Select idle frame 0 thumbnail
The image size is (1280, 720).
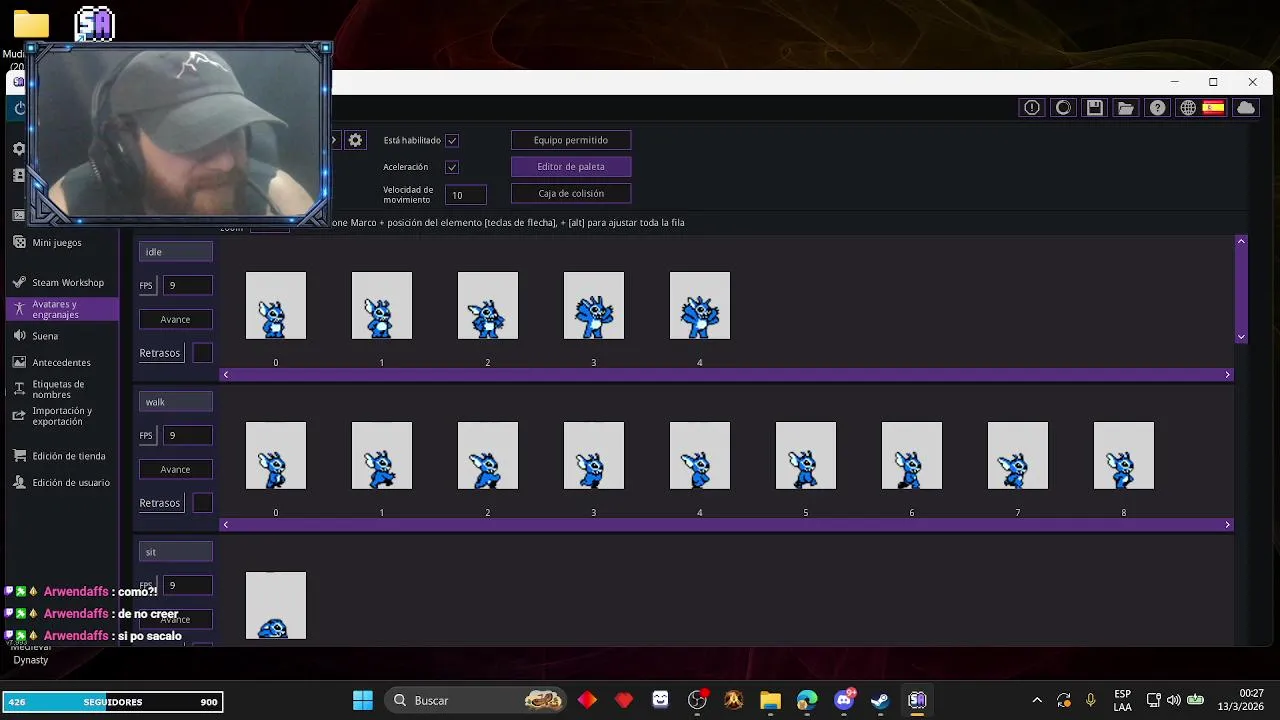(276, 305)
